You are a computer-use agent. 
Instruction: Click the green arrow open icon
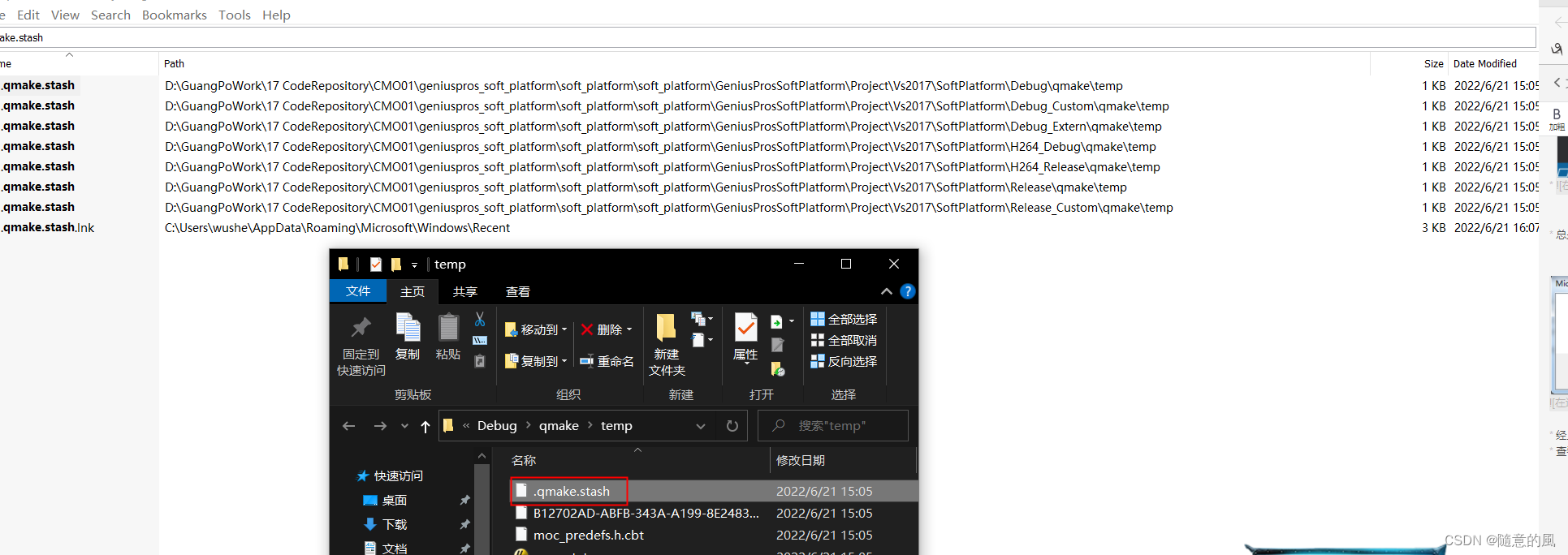(776, 321)
